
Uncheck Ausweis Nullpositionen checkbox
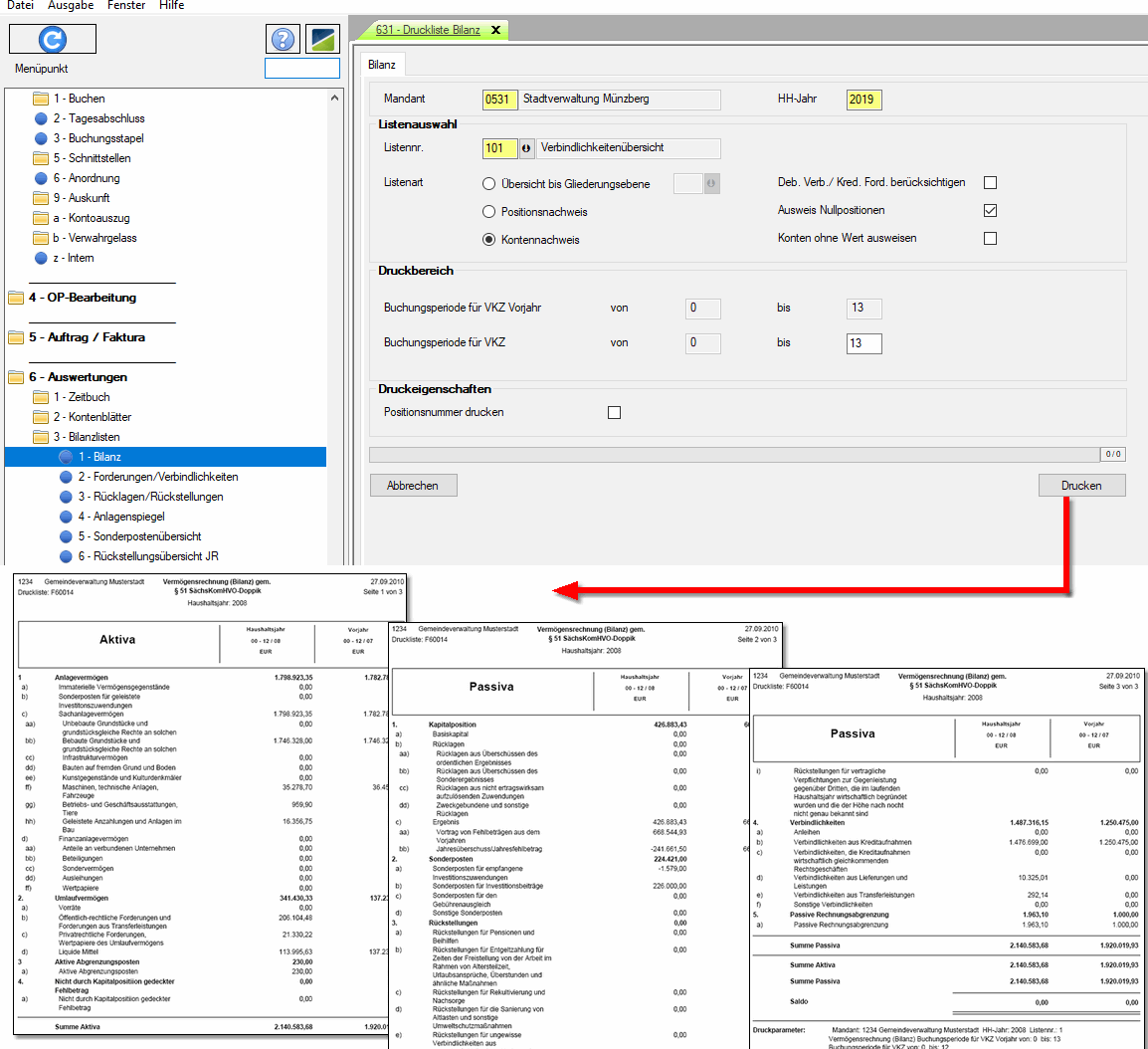990,211
